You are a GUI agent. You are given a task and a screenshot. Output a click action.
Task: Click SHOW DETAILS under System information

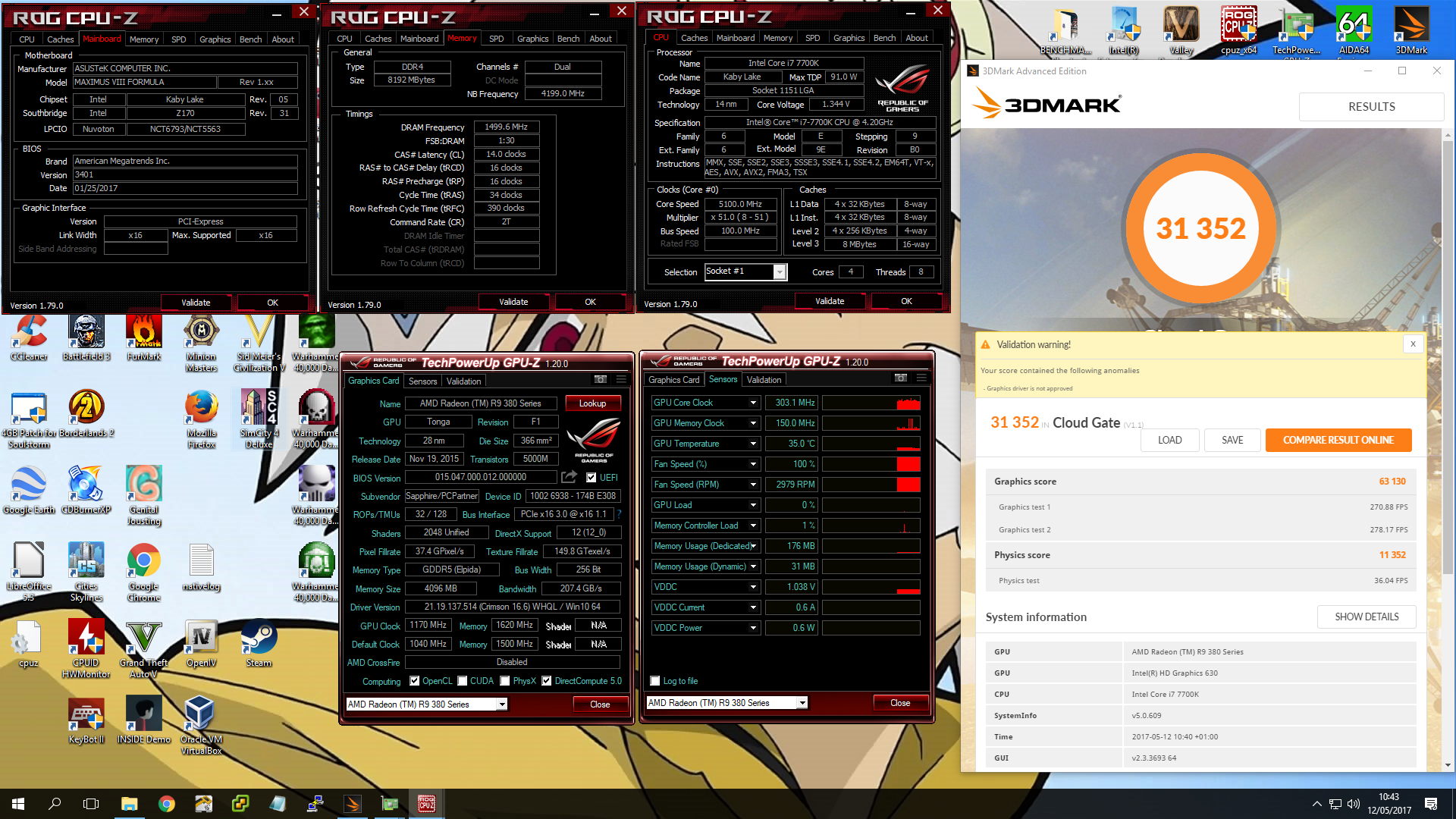[x=1367, y=617]
